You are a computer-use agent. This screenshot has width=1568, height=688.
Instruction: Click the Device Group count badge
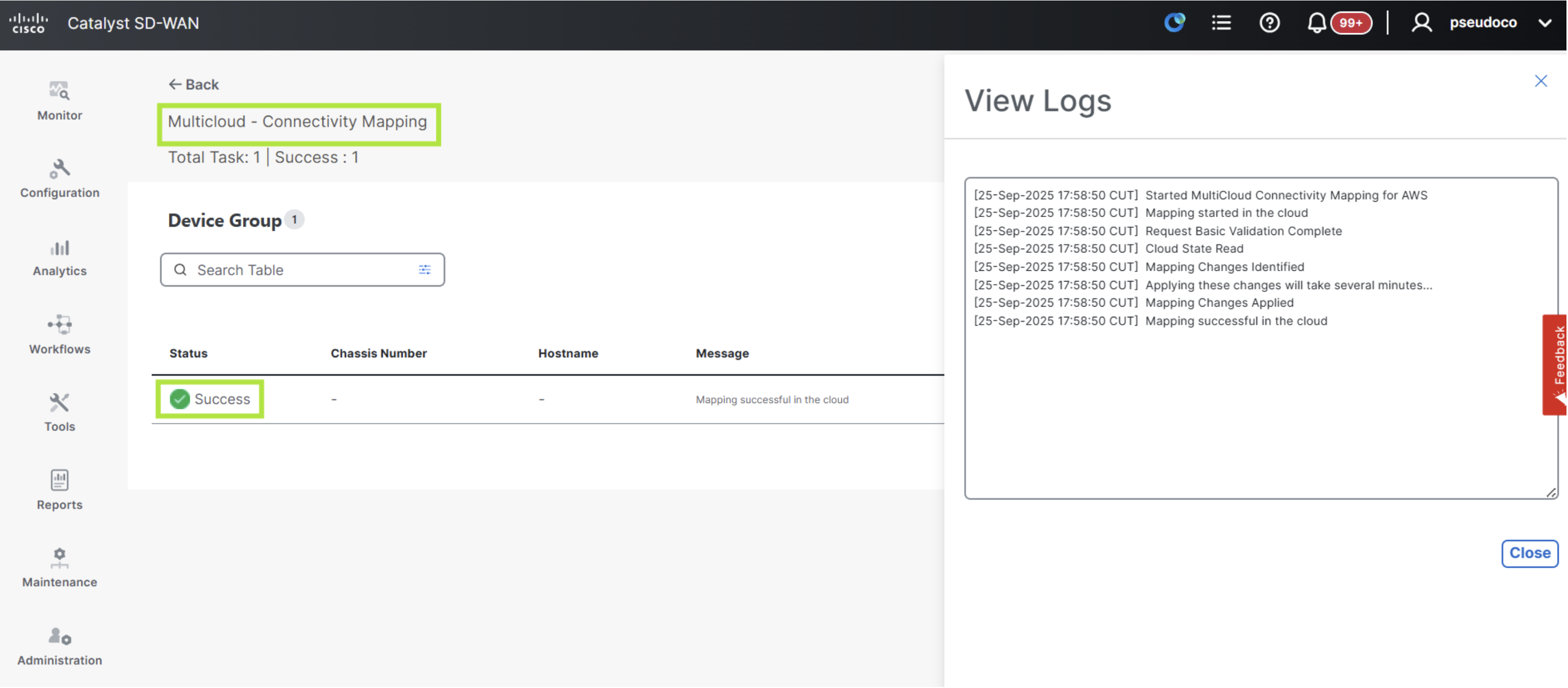[x=294, y=220]
